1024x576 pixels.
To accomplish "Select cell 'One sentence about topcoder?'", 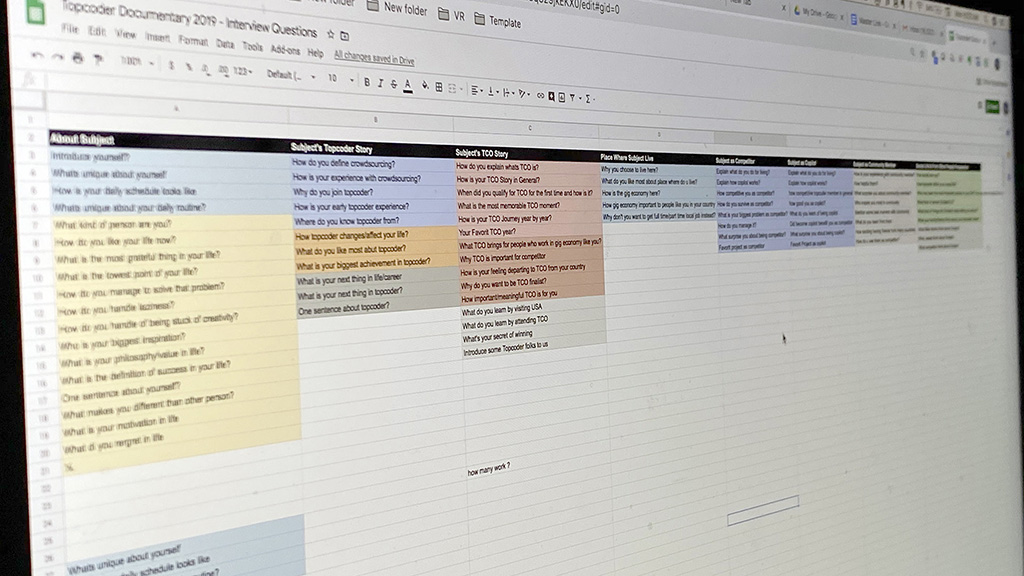I will point(378,308).
